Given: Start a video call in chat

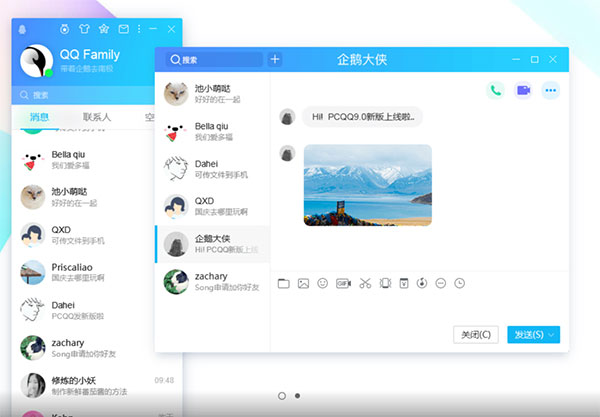Looking at the screenshot, I should [523, 90].
